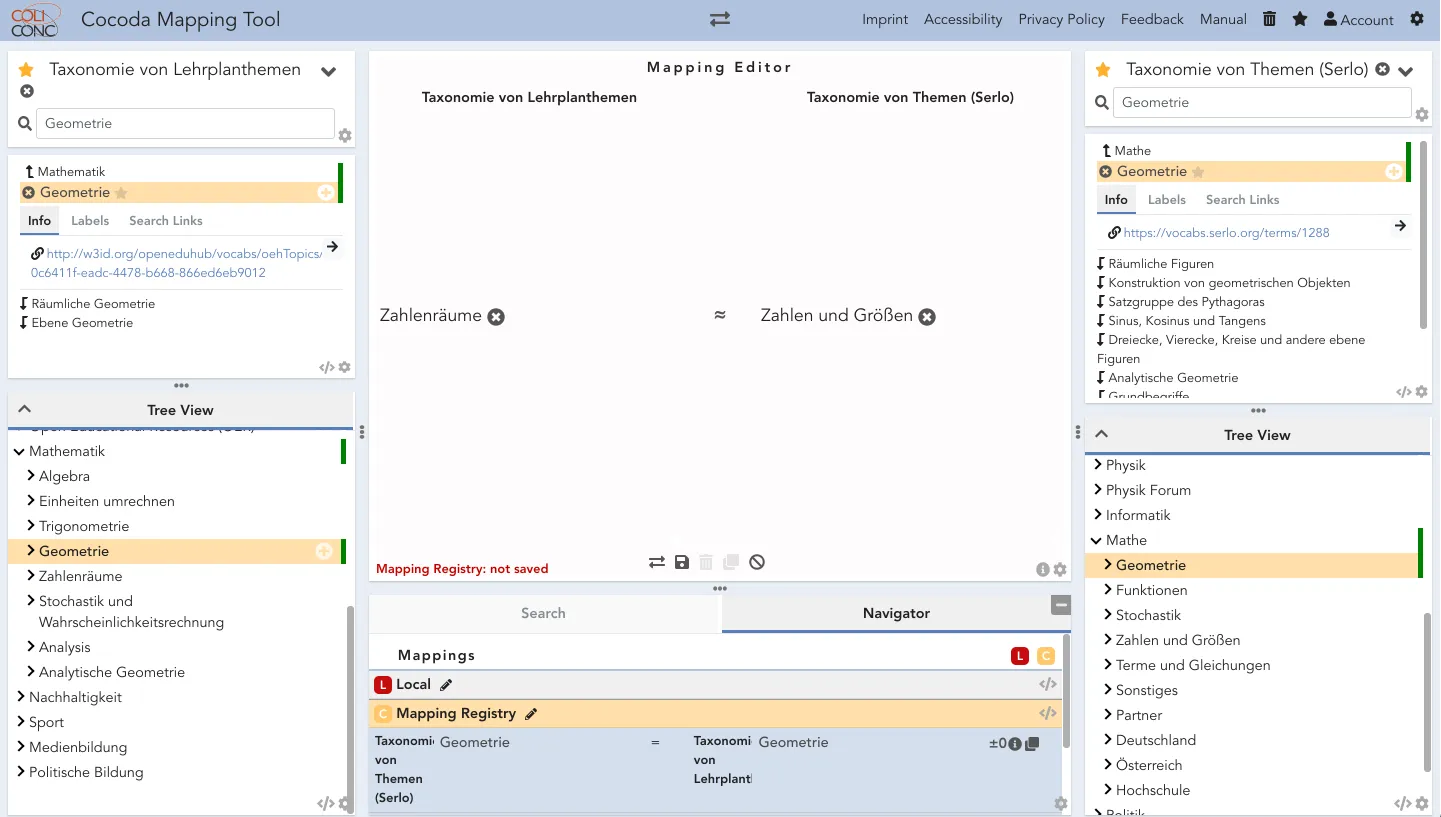Expand the Algebra tree node

point(31,476)
